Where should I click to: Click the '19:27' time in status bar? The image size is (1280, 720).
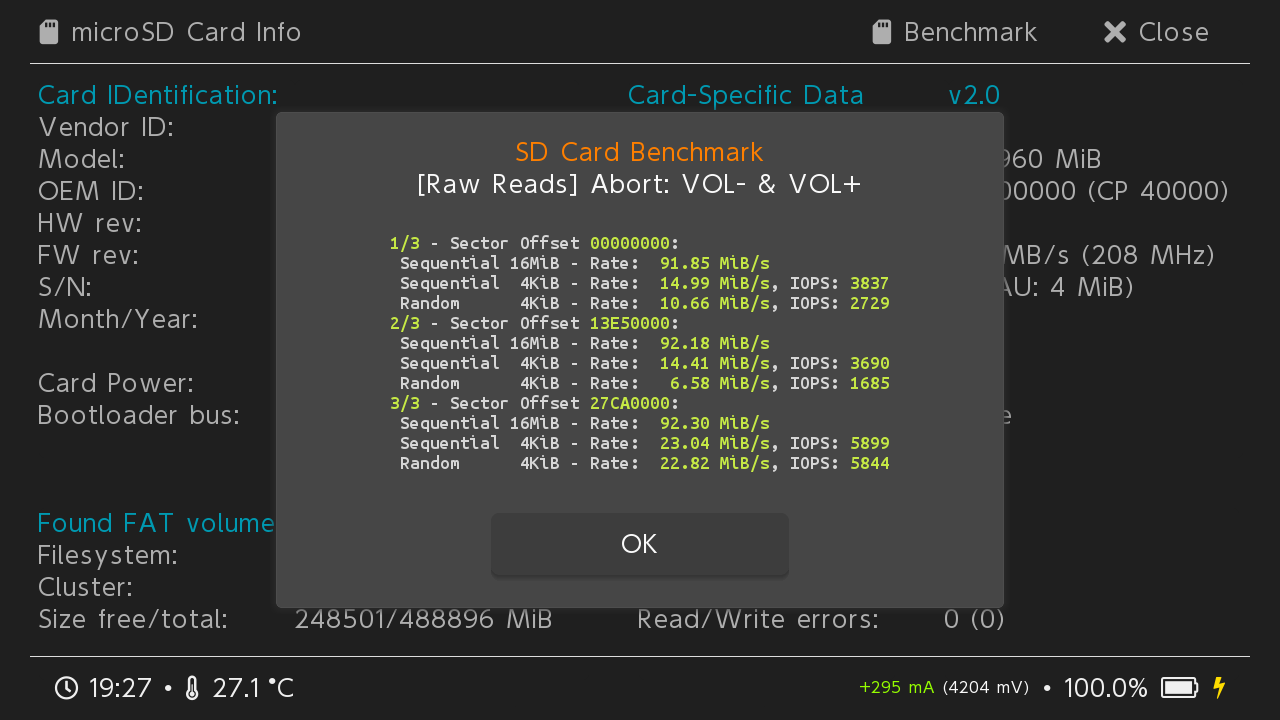[120, 688]
